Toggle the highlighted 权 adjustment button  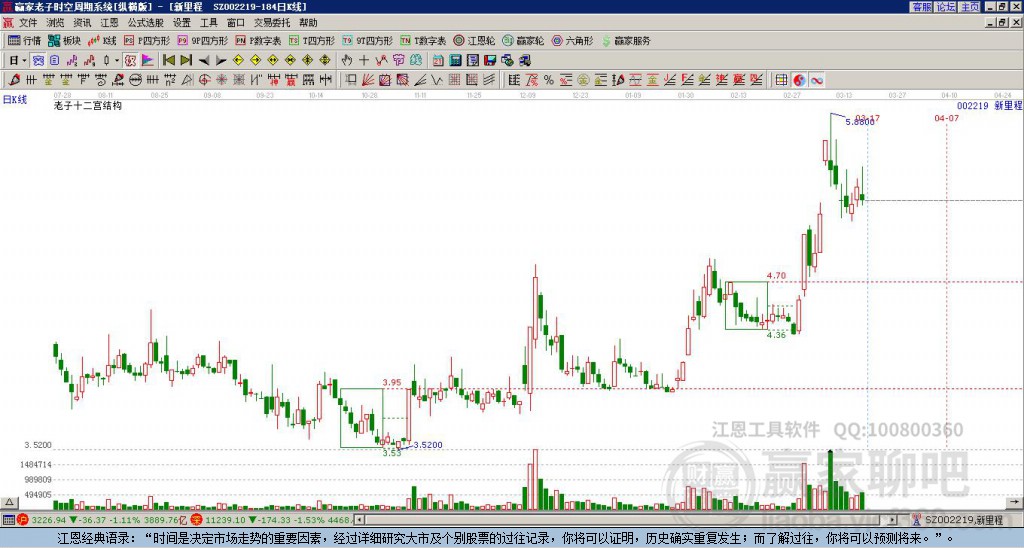[x=130, y=60]
